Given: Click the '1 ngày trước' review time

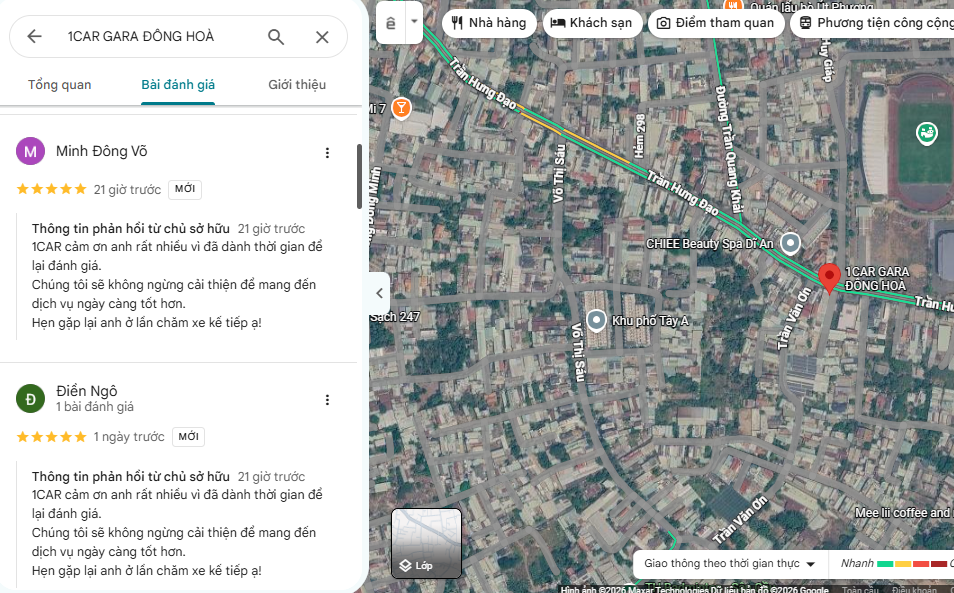Looking at the screenshot, I should pyautogui.click(x=129, y=437).
